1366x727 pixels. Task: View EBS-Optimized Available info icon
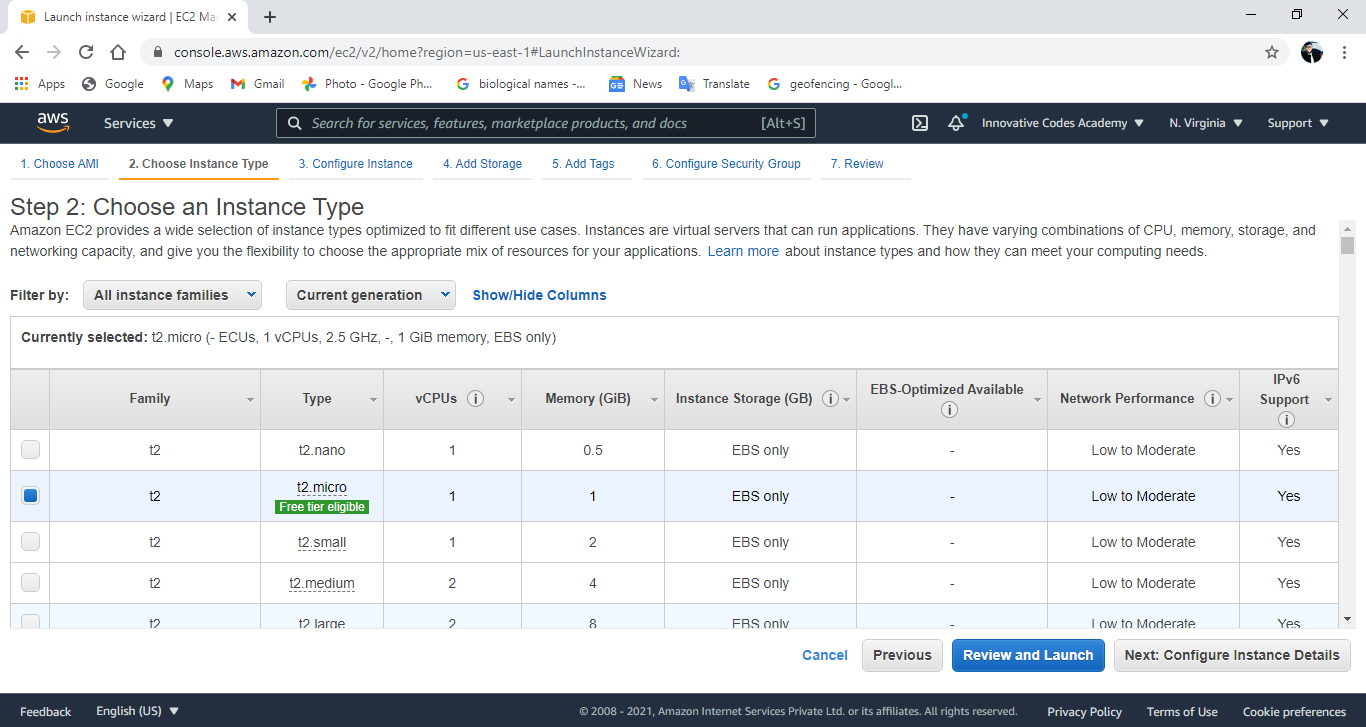pyautogui.click(x=948, y=409)
